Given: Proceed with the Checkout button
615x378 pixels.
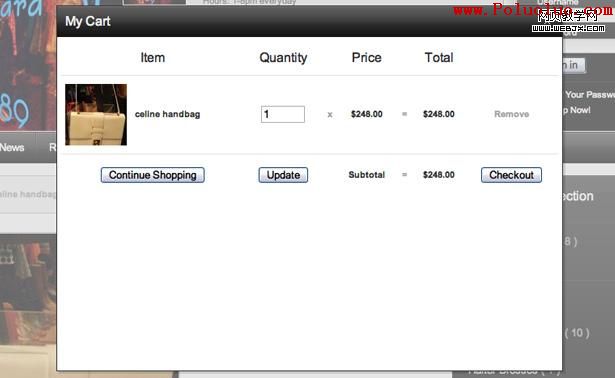Looking at the screenshot, I should [x=511, y=175].
